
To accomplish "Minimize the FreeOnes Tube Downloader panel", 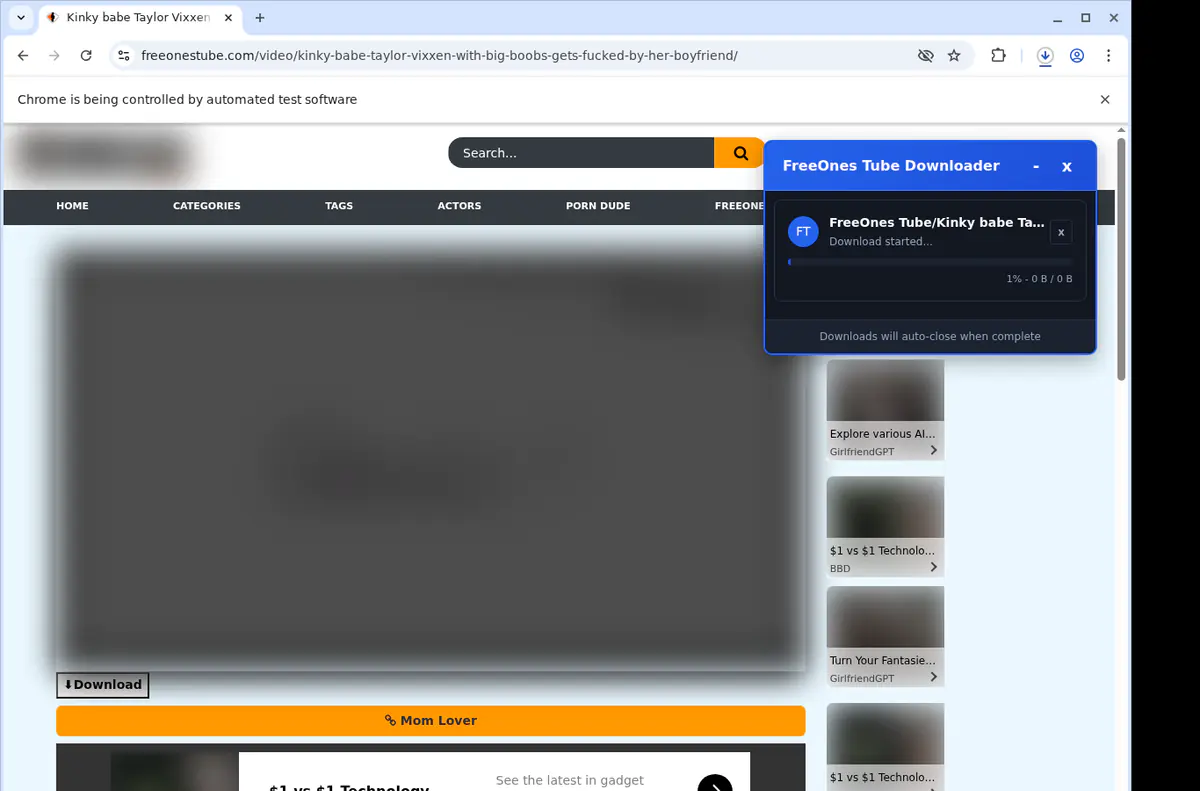I will click(1036, 166).
